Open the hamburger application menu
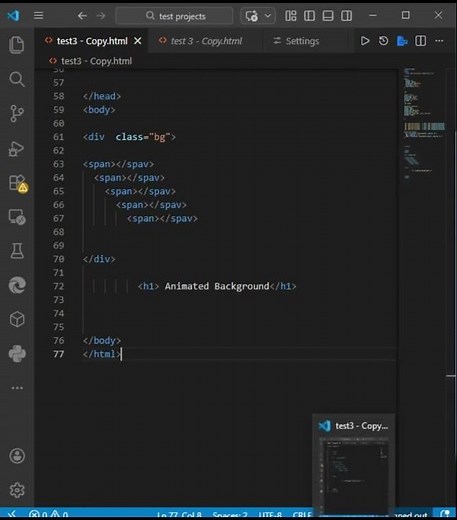The image size is (457, 520). tap(38, 15)
